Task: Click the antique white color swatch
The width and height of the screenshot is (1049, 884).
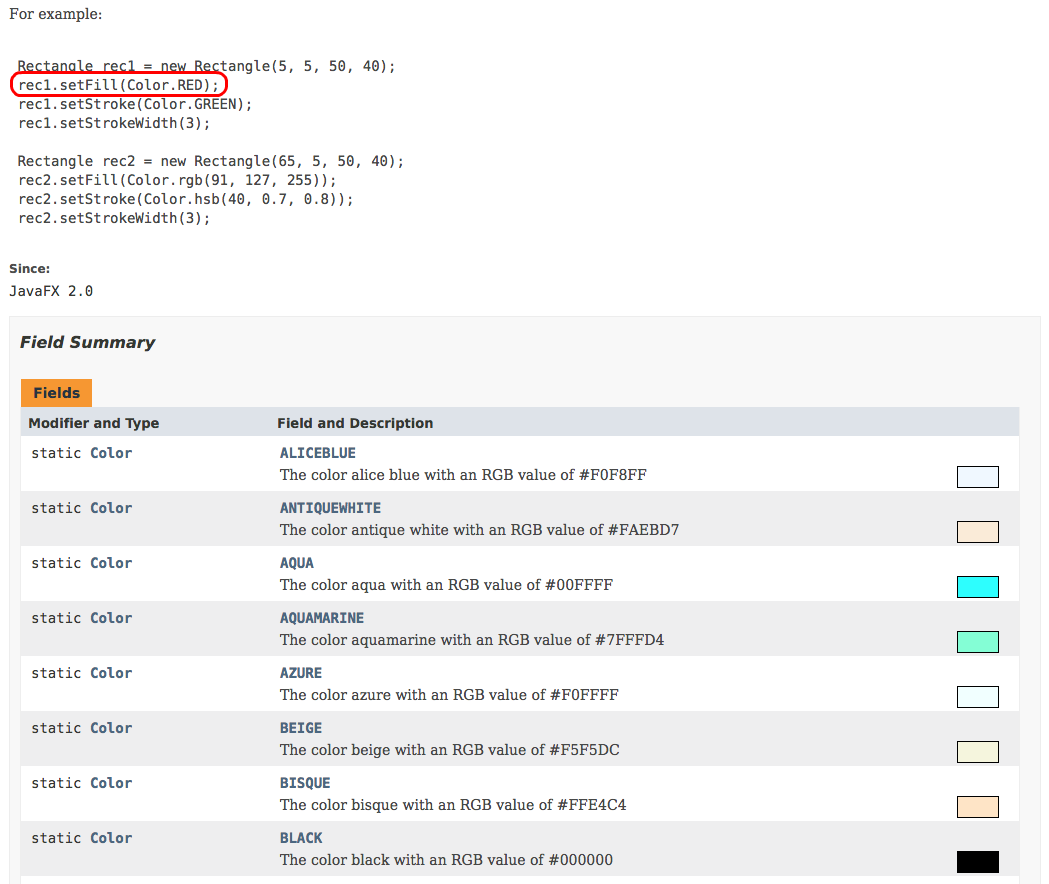Action: point(977,532)
